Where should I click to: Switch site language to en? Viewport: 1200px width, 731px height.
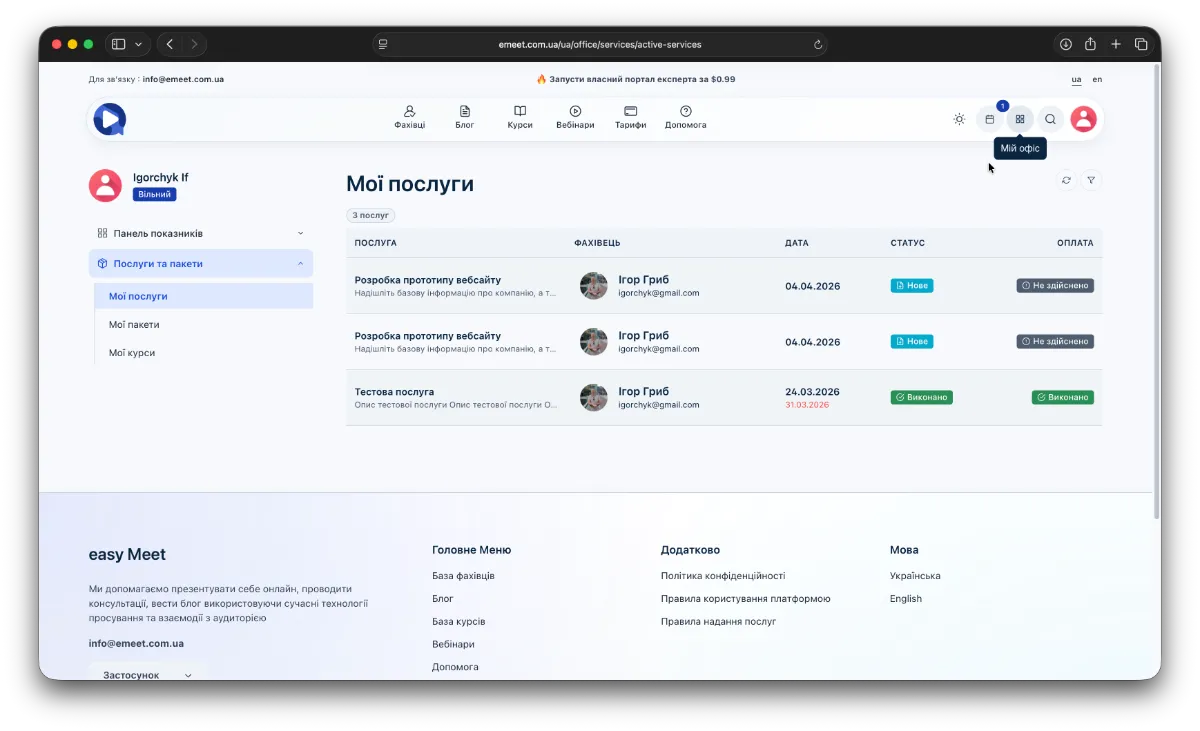(x=1097, y=79)
